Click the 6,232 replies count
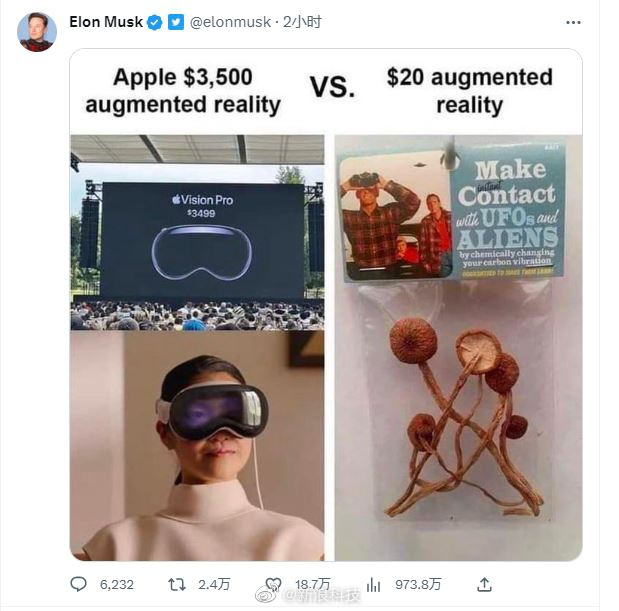Screen dimensions: 619x611 tap(116, 585)
